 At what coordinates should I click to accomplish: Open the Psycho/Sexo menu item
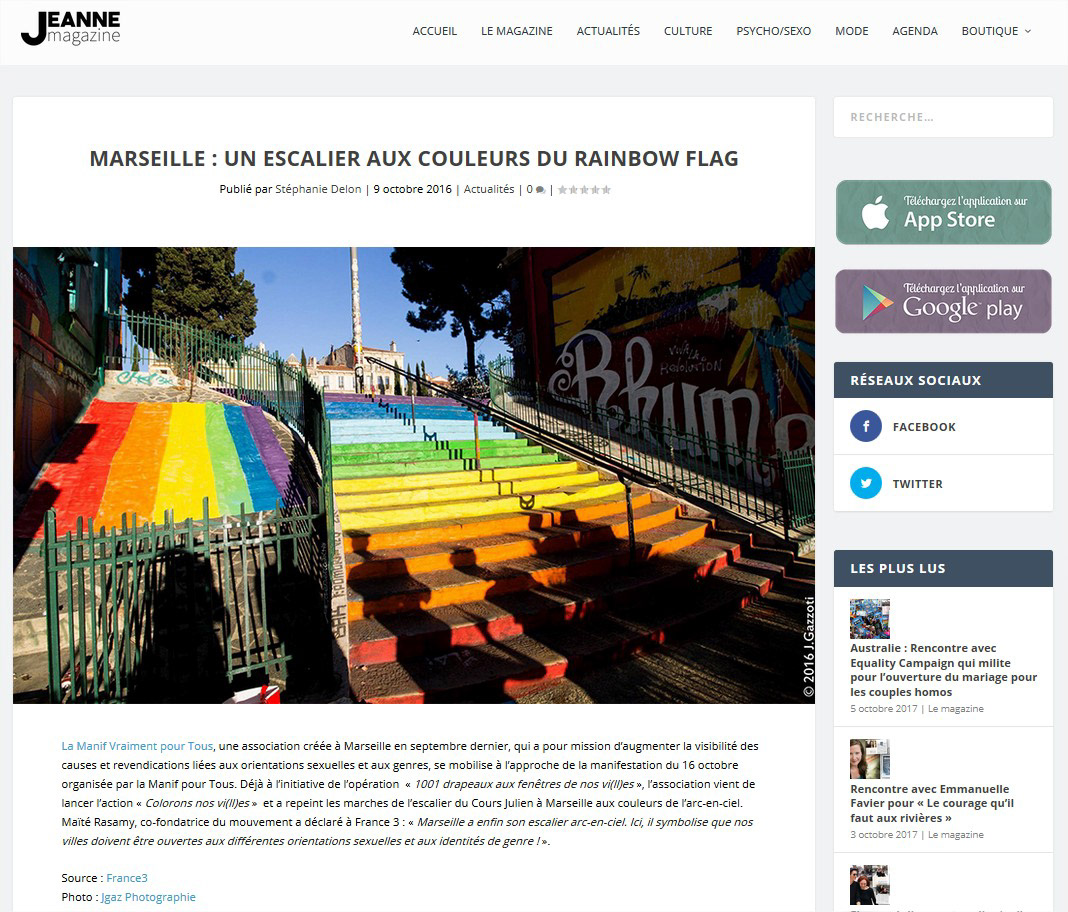click(x=774, y=31)
